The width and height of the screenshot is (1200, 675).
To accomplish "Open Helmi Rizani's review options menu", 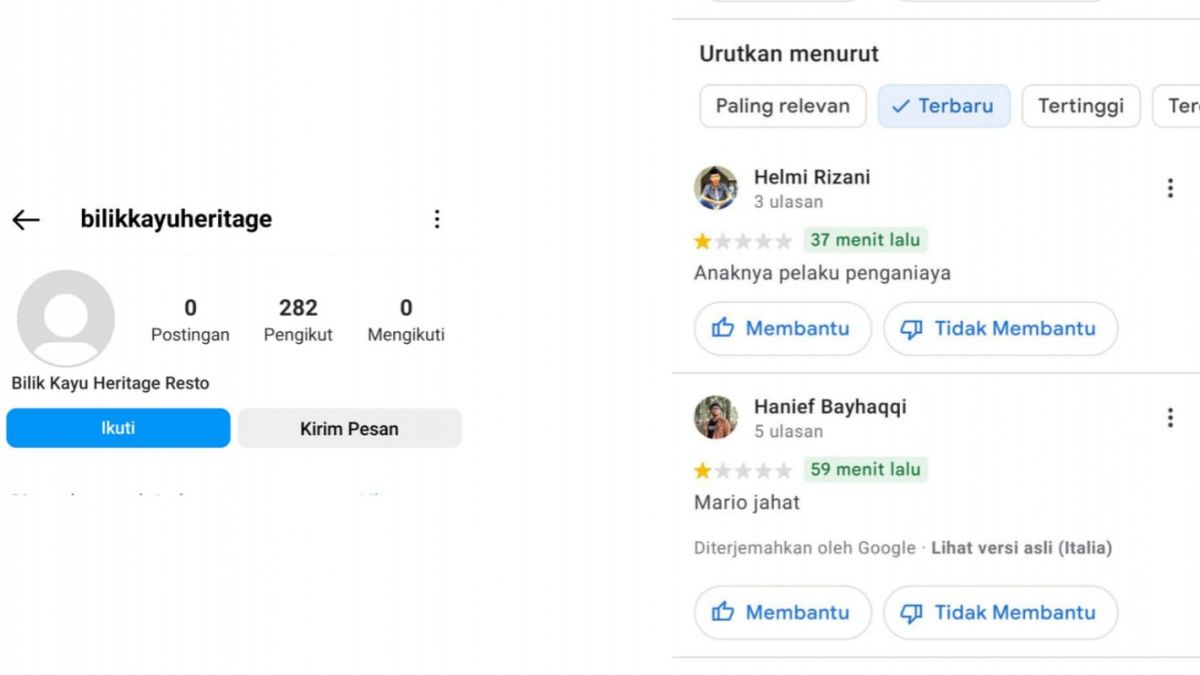I will pyautogui.click(x=1169, y=186).
